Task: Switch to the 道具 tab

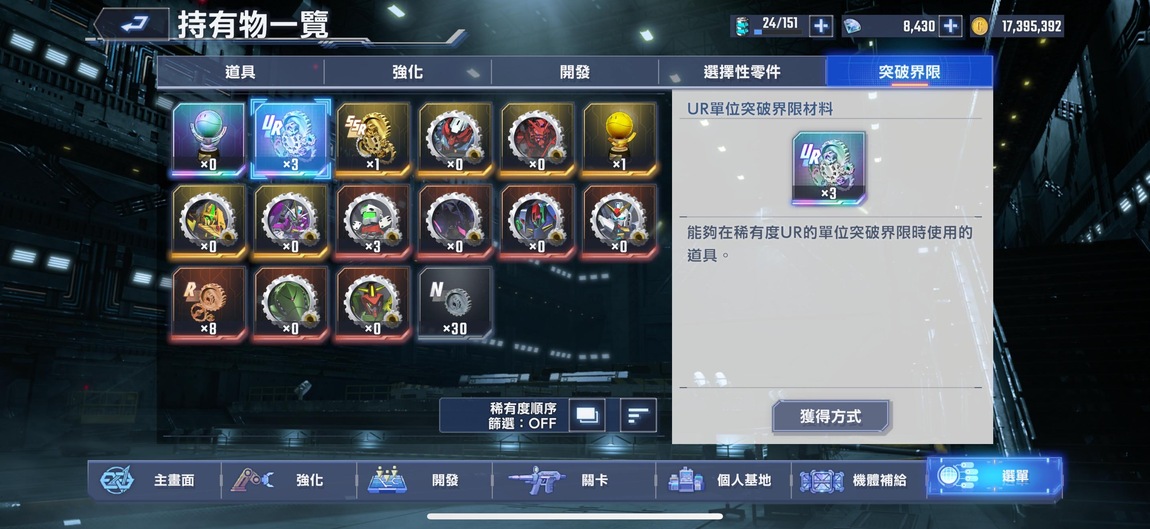Action: [x=240, y=72]
